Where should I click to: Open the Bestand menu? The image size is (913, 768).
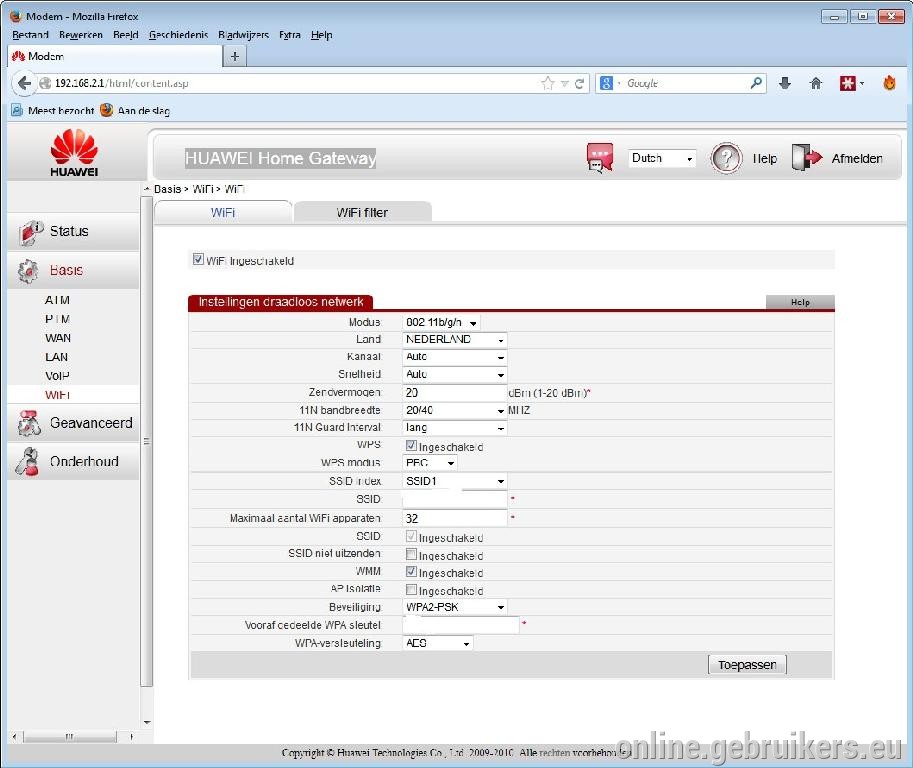(x=30, y=35)
